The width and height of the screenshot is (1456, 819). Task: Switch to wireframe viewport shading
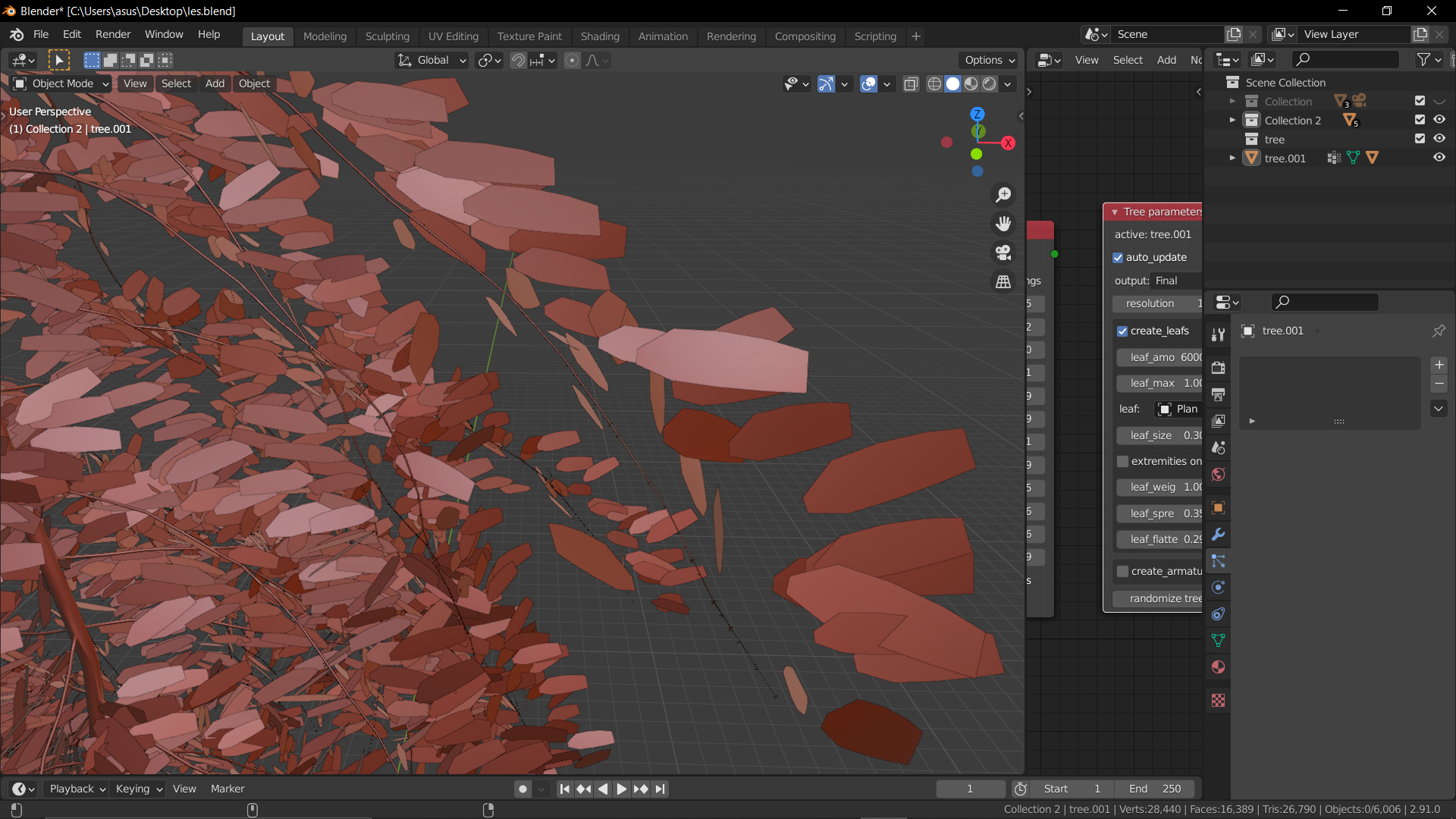[934, 83]
